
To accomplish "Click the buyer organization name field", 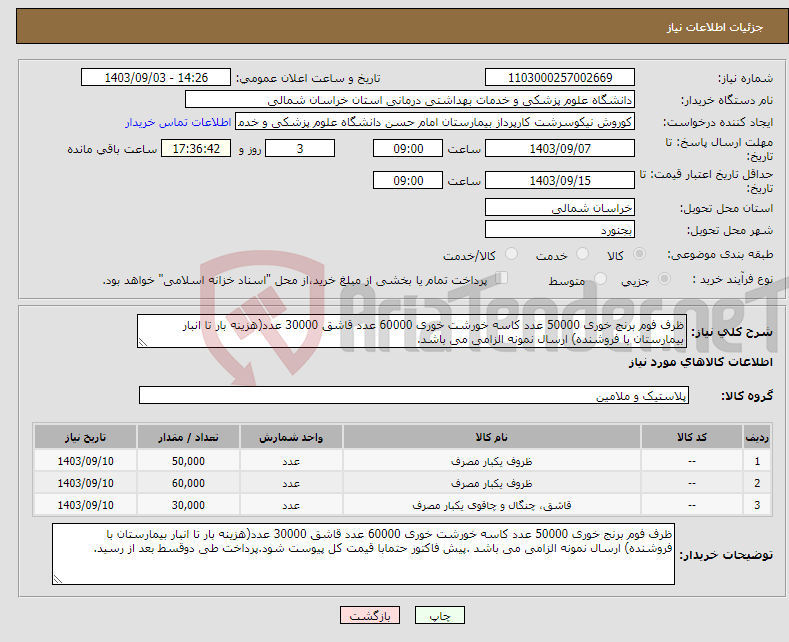I will click(x=410, y=100).
